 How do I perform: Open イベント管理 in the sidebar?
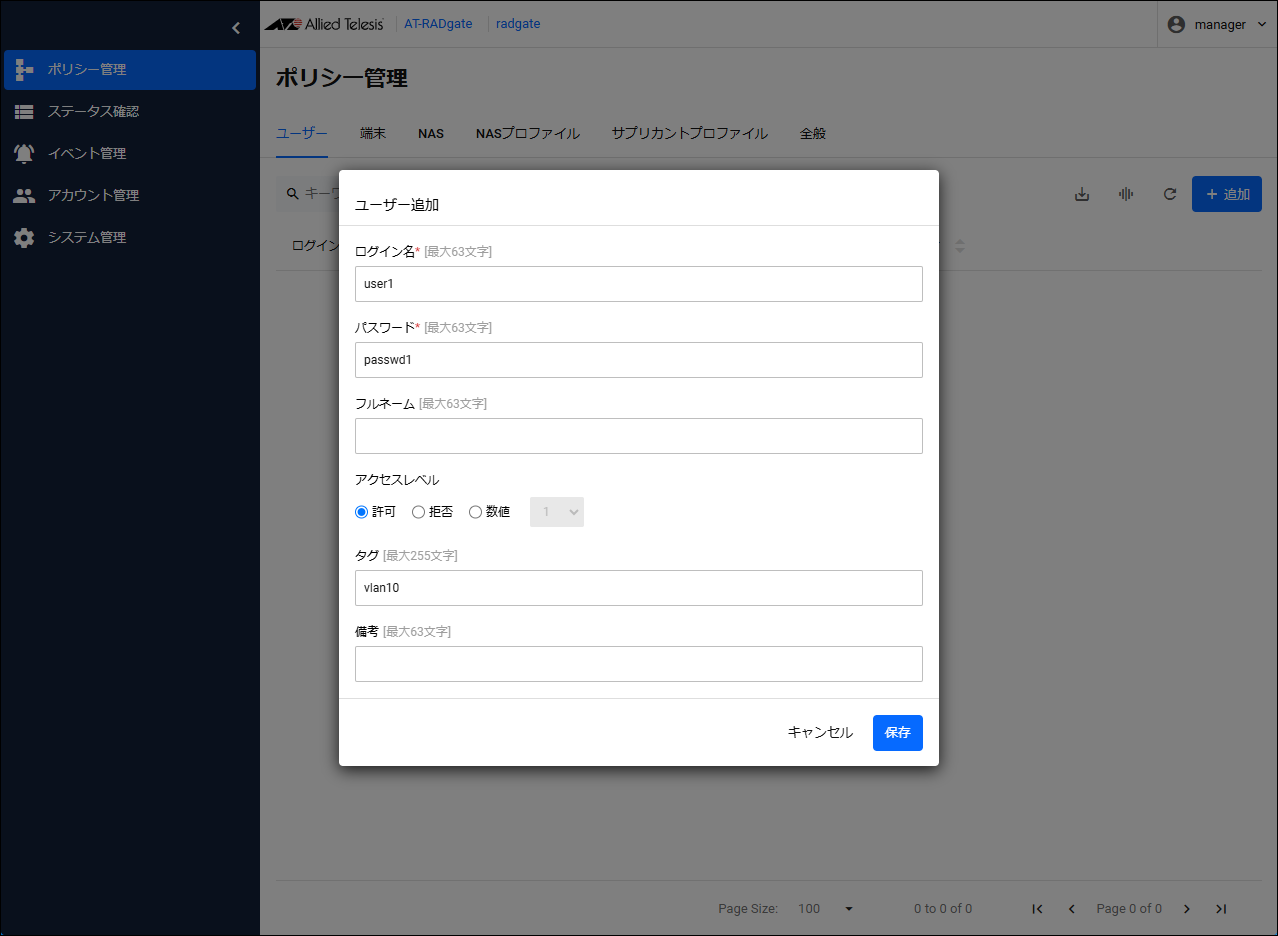click(130, 154)
